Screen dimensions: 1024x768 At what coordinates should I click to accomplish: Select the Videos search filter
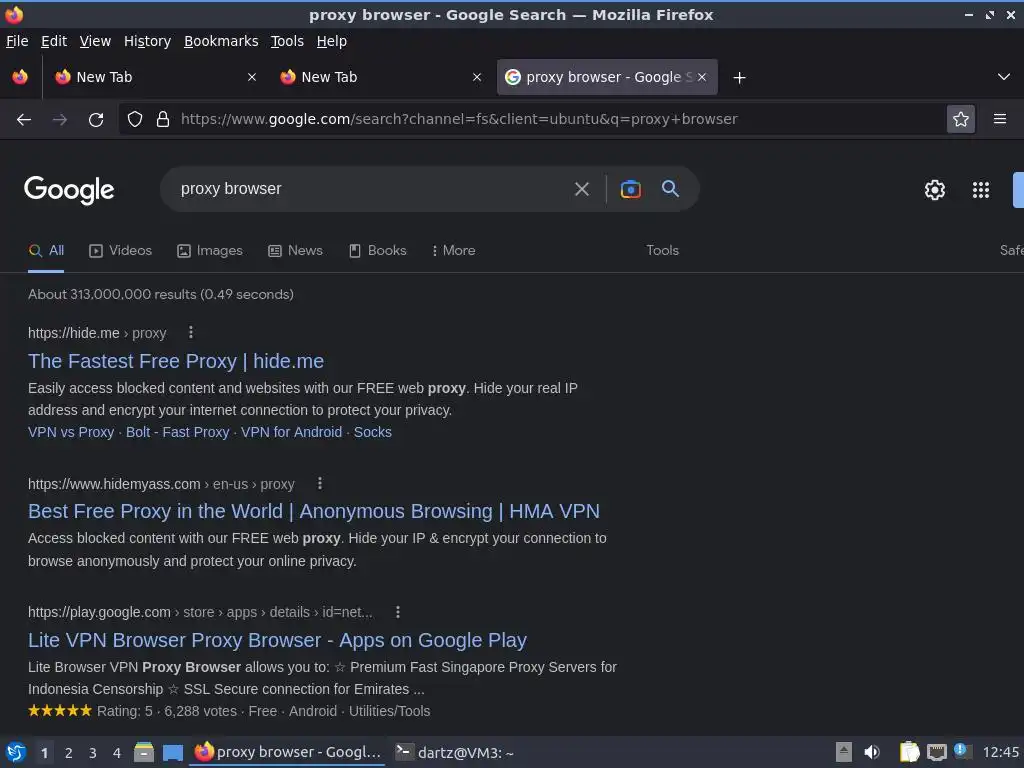tap(120, 251)
